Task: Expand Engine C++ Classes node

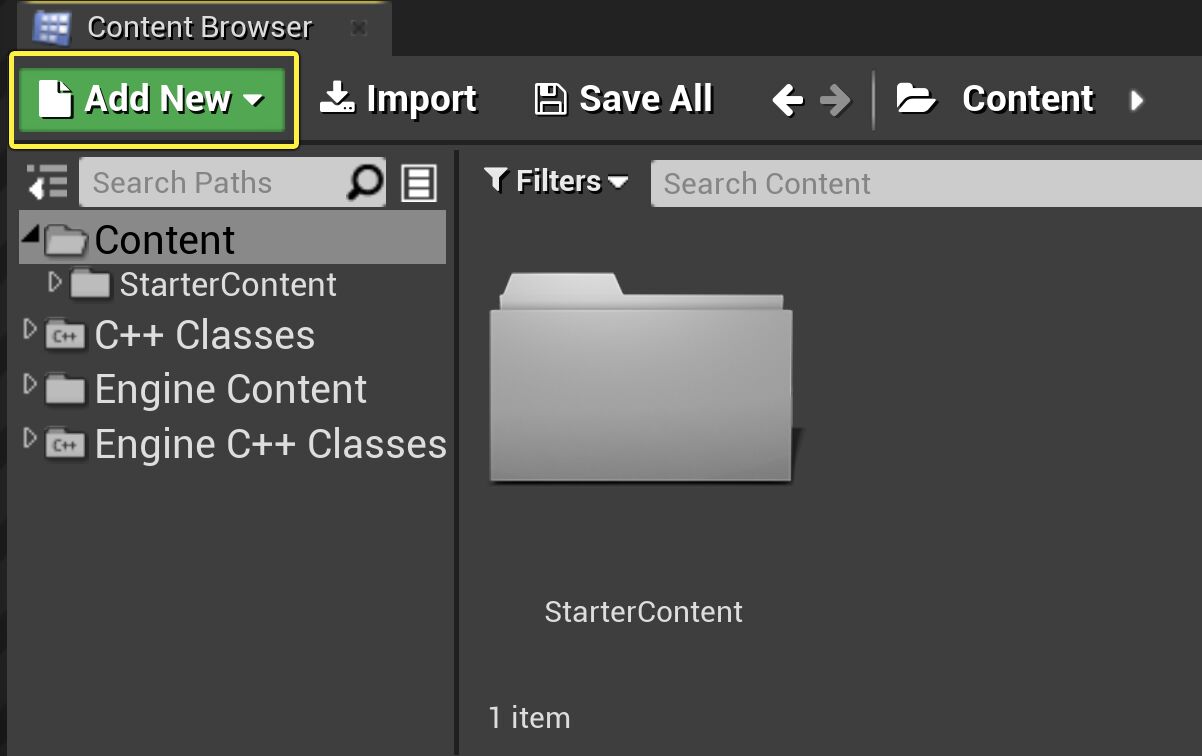Action: click(30, 438)
